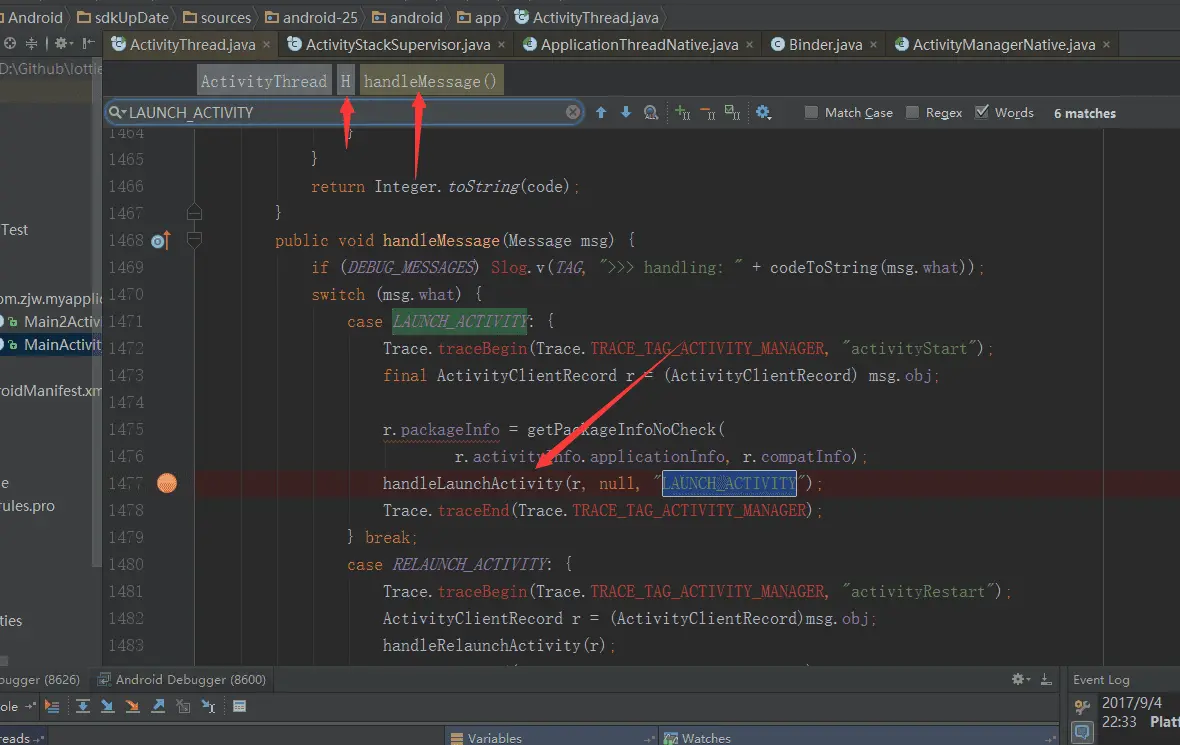1180x745 pixels.
Task: Click the sdkUpDate breadcrumb folder
Action: pyautogui.click(x=123, y=17)
